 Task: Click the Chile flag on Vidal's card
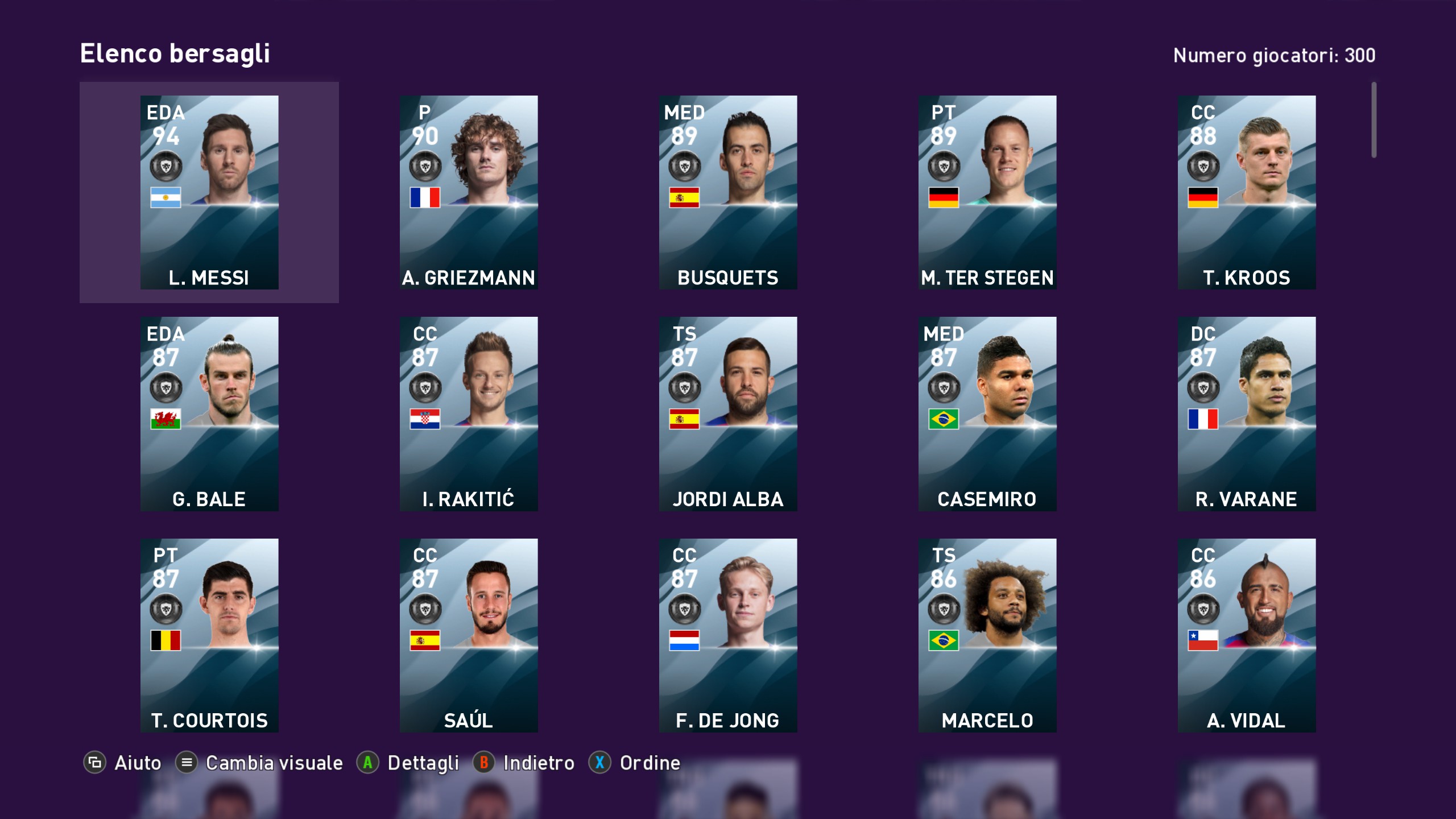[1203, 640]
